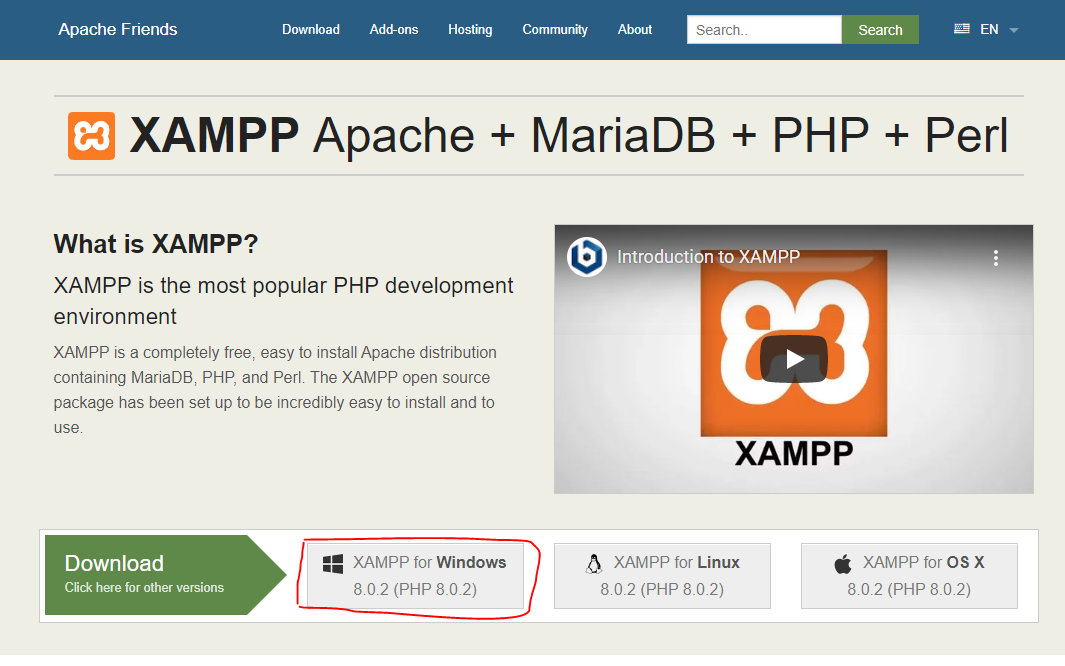Click the green Search button

[880, 30]
